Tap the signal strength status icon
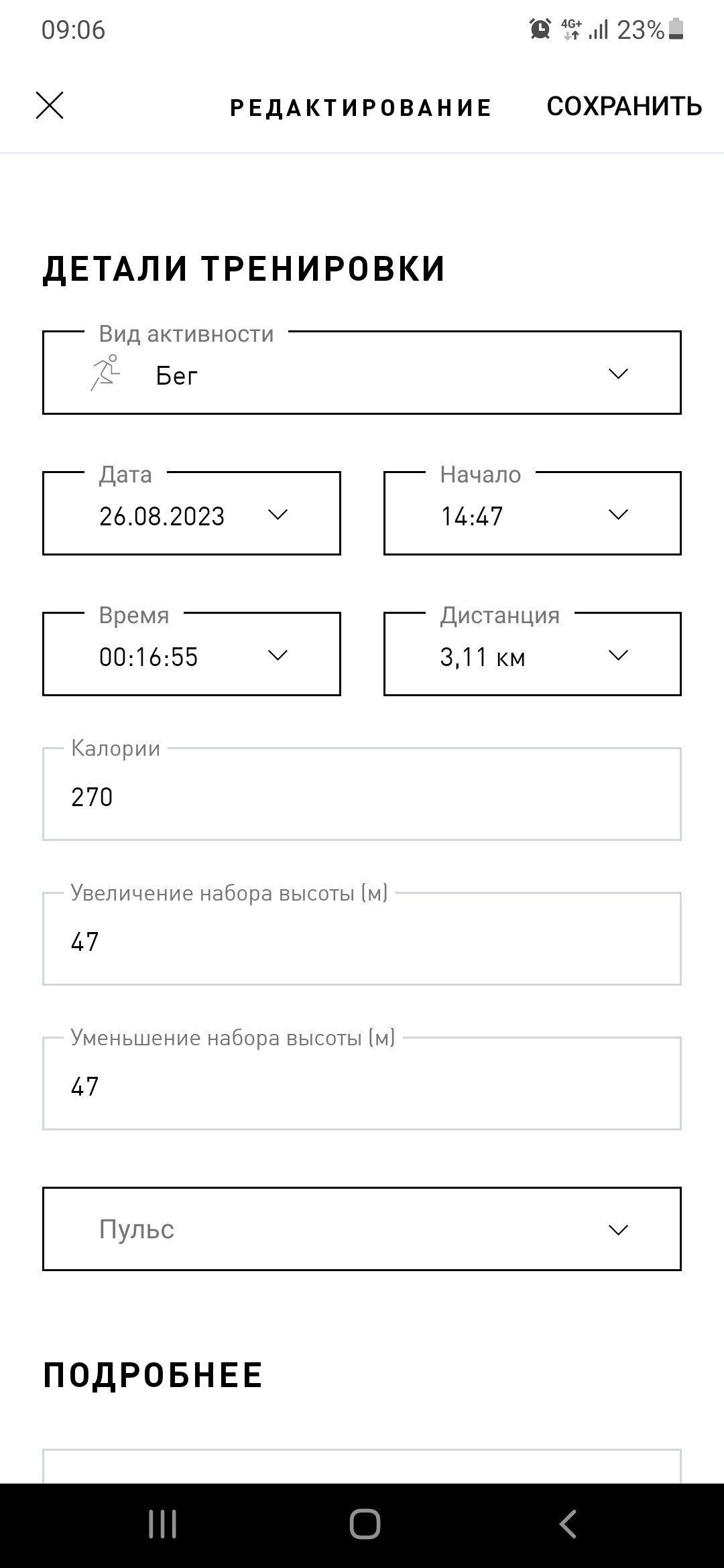This screenshot has width=724, height=1568. (599, 30)
